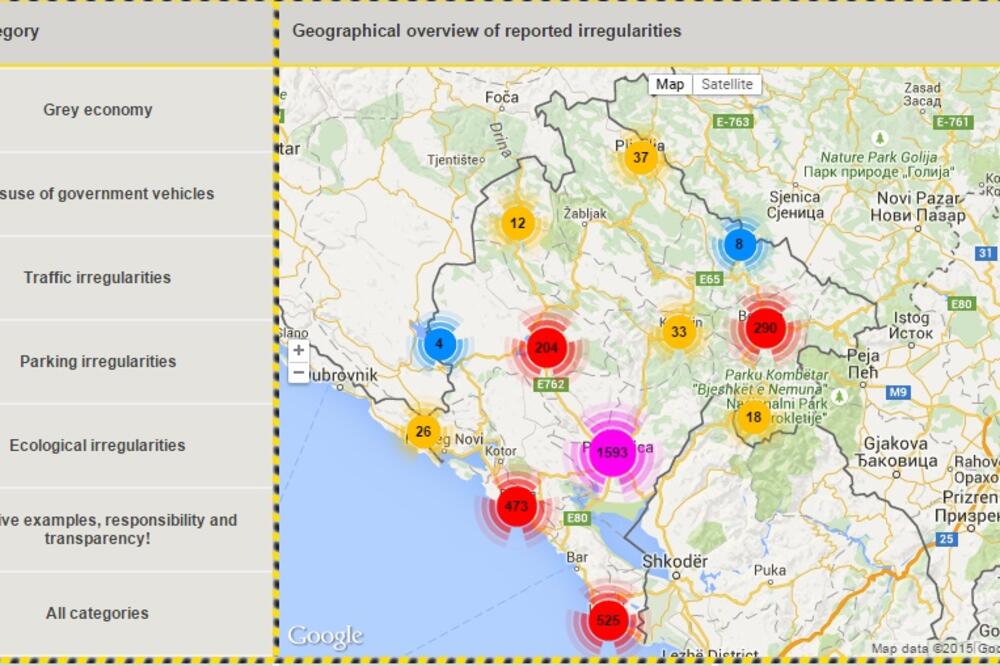Click the blue 8 cluster marker in the northeast

click(738, 242)
